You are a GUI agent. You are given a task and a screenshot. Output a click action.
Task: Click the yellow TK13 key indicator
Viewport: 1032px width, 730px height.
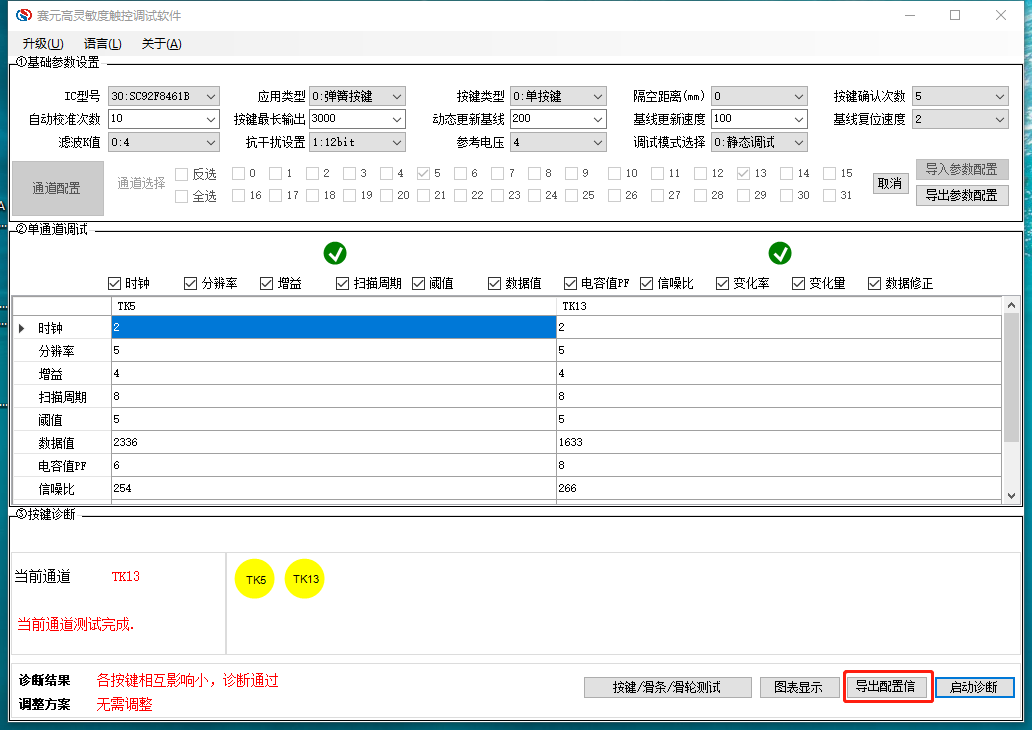pyautogui.click(x=305, y=579)
